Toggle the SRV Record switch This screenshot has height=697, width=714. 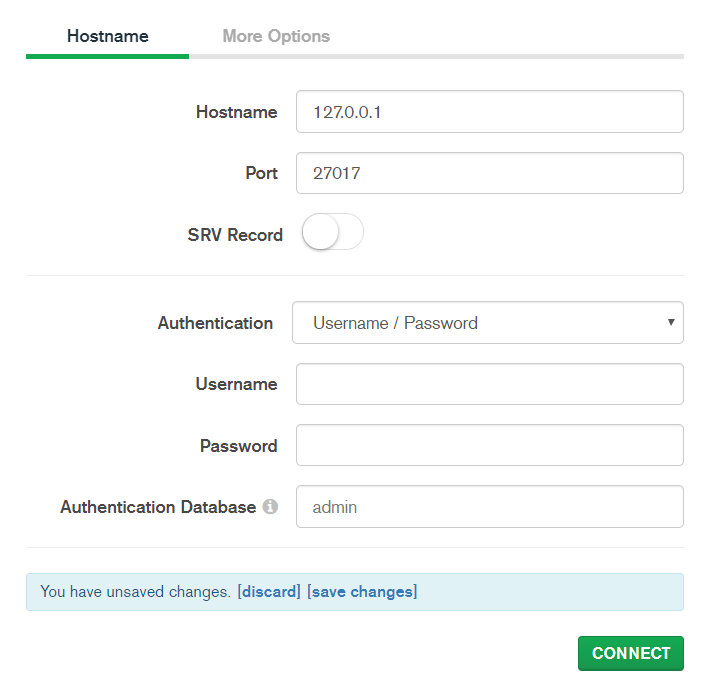(x=332, y=234)
